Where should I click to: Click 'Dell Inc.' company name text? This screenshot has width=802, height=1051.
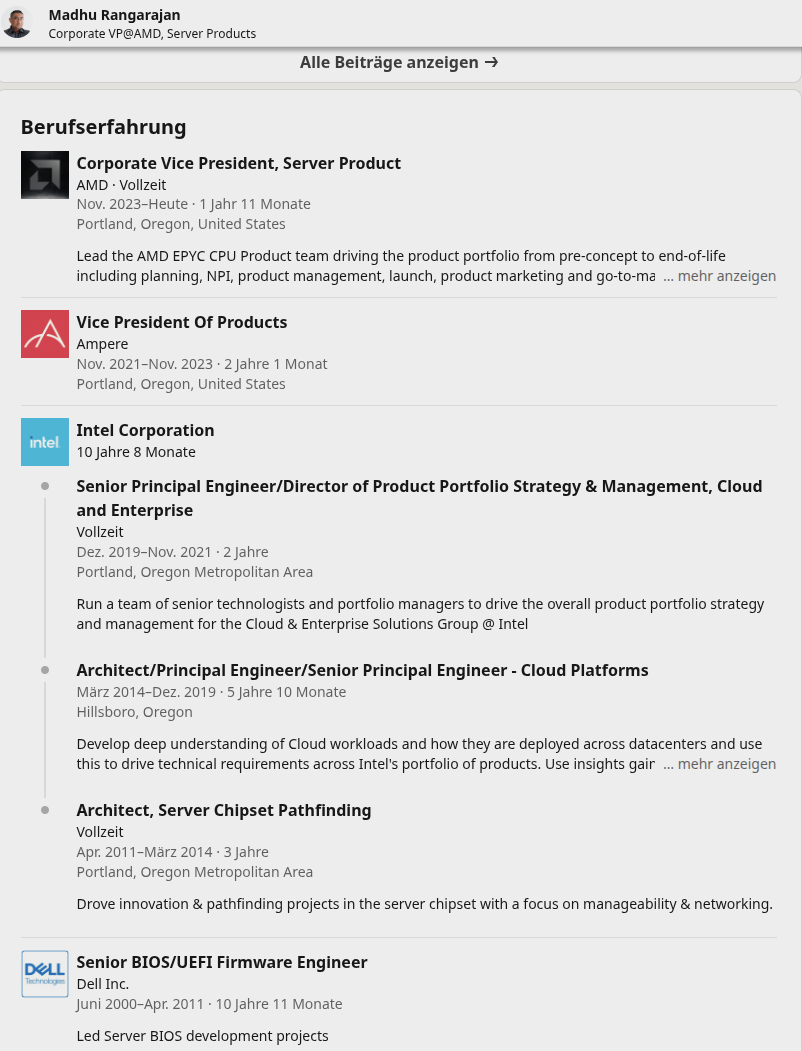[102, 984]
